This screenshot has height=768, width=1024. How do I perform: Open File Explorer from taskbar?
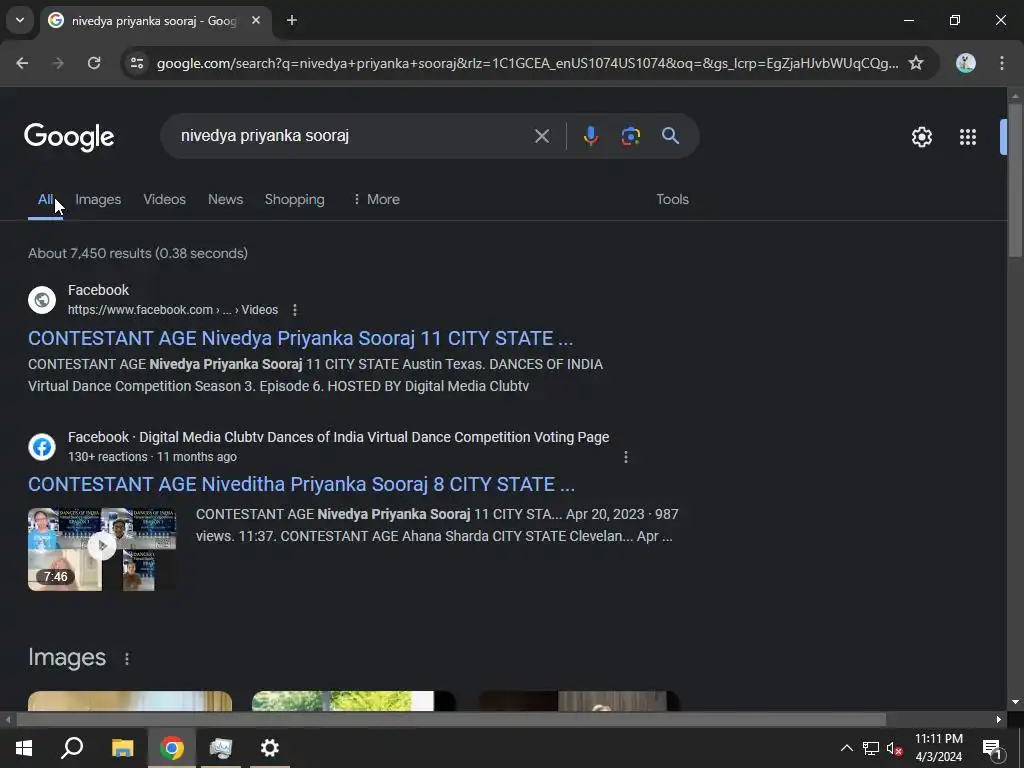tap(122, 748)
